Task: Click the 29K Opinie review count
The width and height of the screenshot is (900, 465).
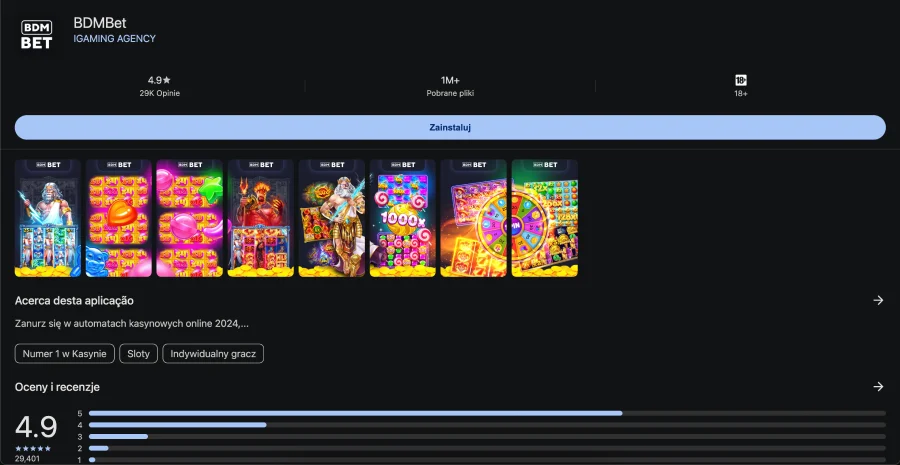Action: pyautogui.click(x=160, y=93)
